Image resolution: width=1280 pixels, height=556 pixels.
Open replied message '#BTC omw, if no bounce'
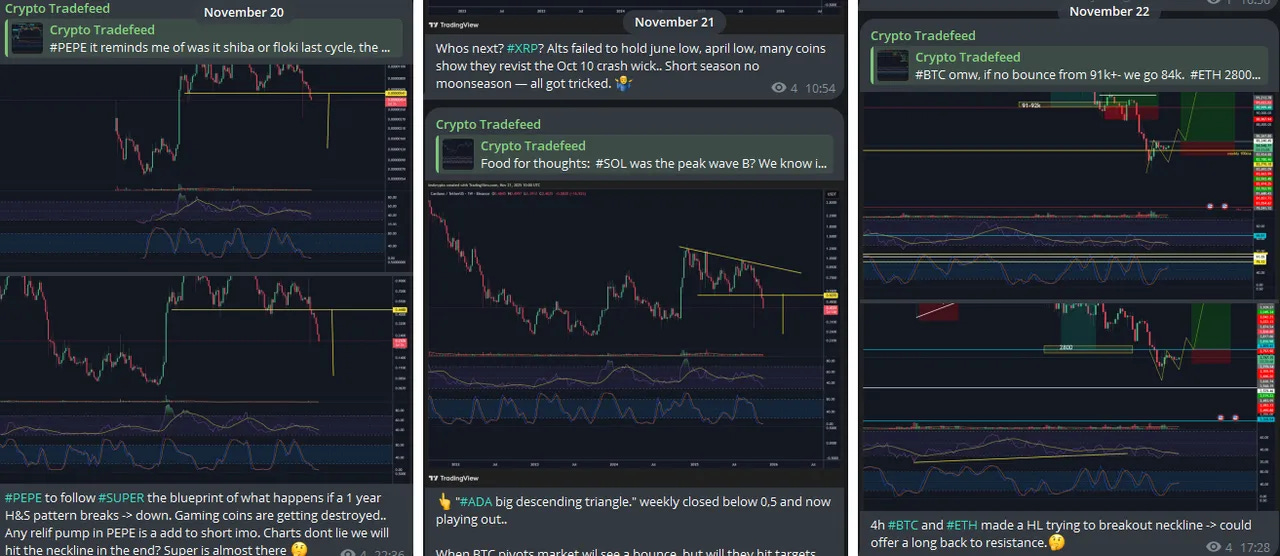(x=1070, y=65)
